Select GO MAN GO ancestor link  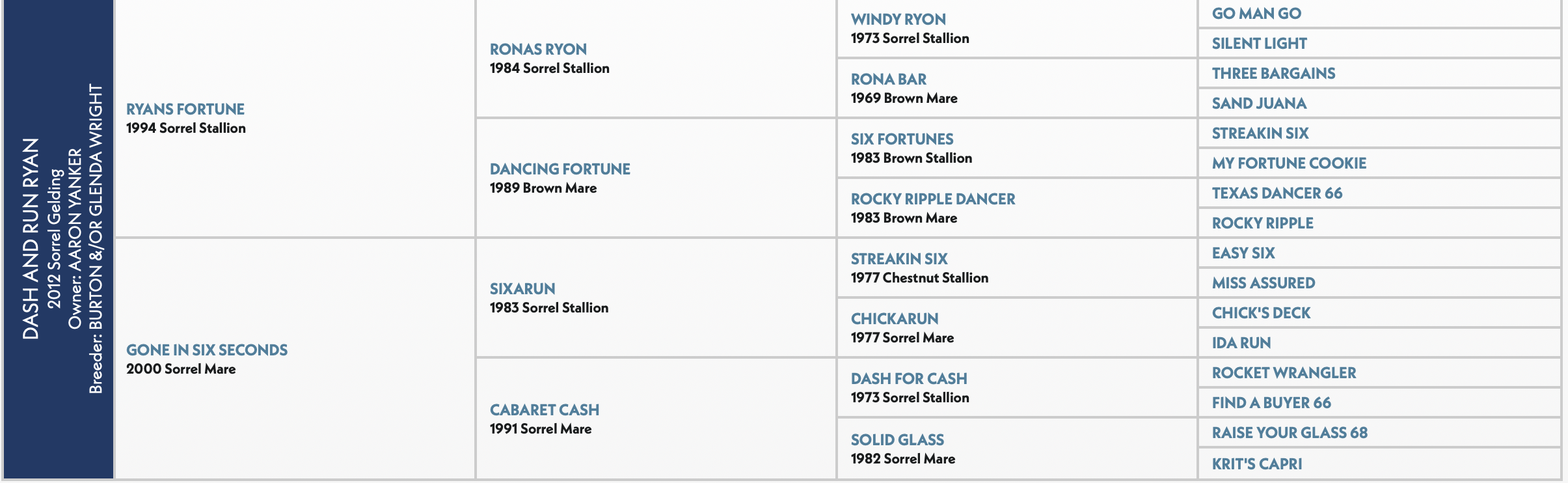click(x=1256, y=14)
